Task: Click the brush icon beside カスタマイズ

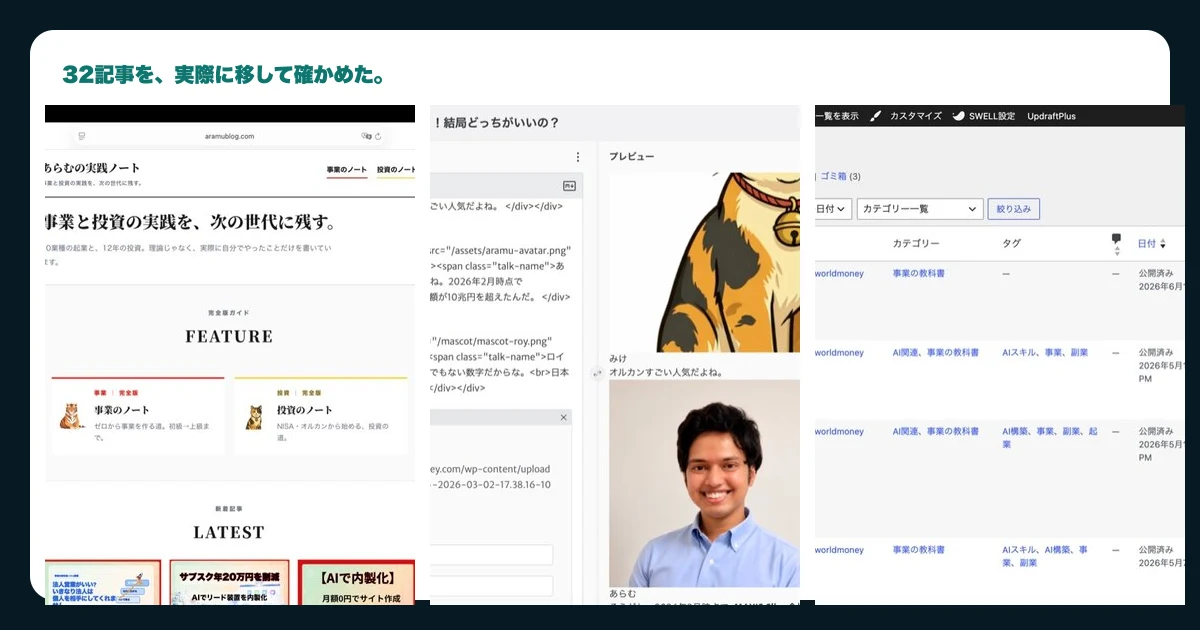Action: point(876,116)
